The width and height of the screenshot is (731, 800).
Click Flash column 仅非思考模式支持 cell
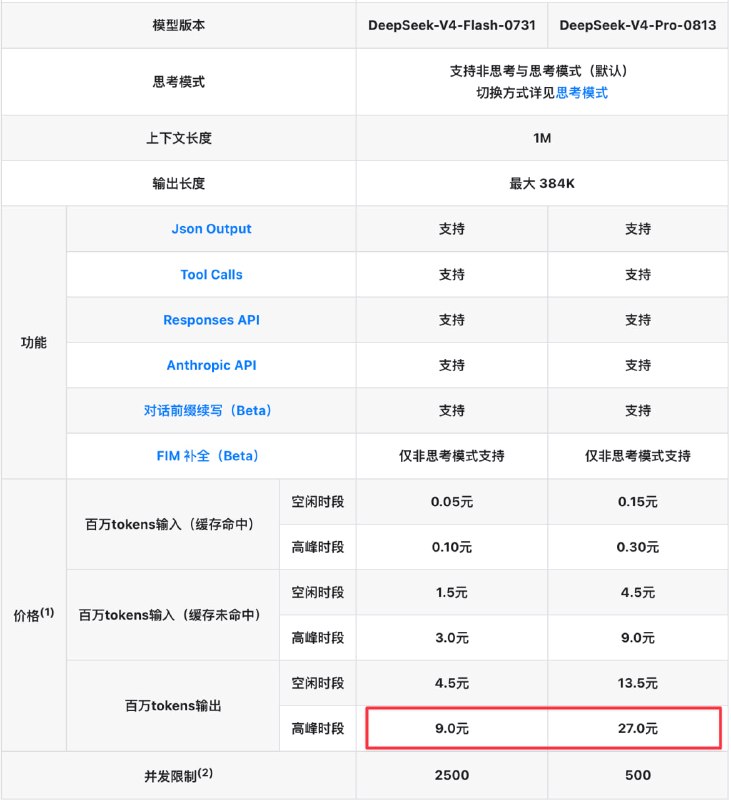(x=451, y=456)
